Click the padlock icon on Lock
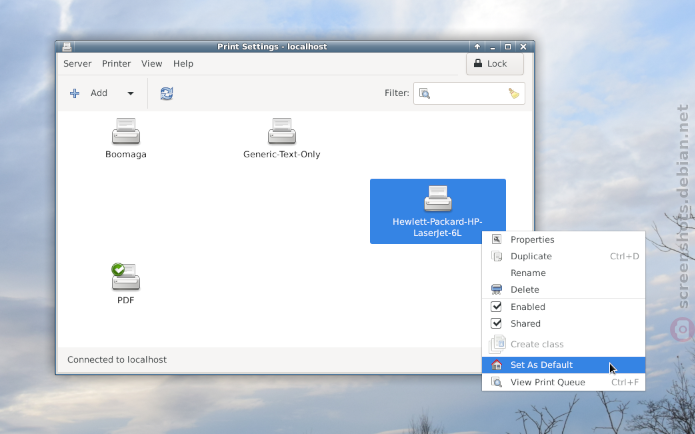Screen dimensions: 695x434 478,63
